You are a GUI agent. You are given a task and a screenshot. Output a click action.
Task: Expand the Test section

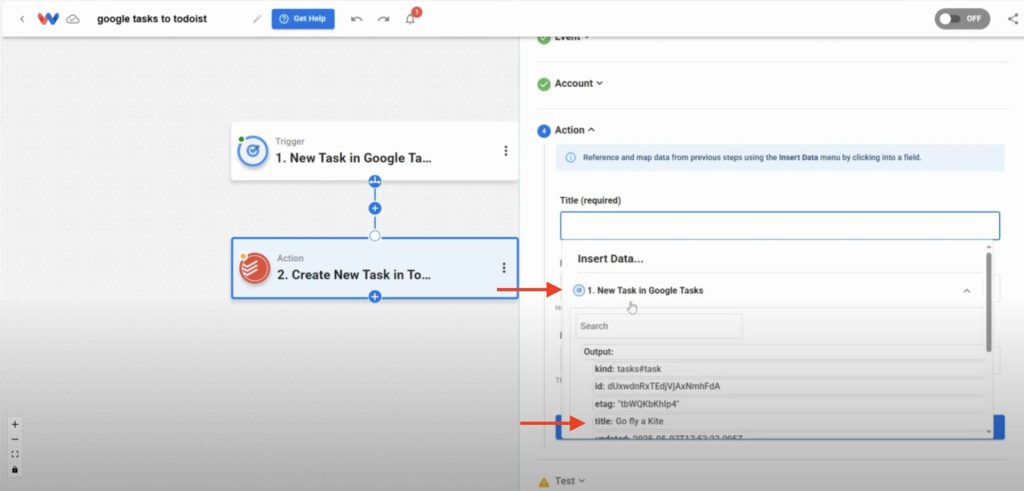[x=570, y=481]
